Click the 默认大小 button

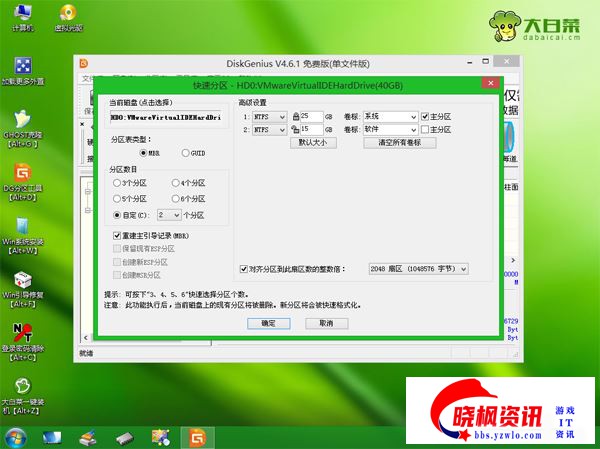tap(314, 143)
